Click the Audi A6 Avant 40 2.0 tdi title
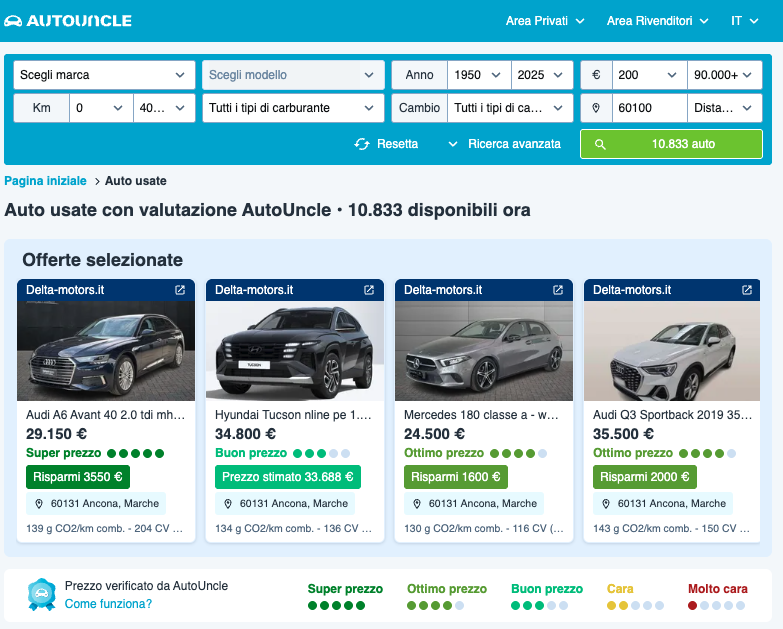This screenshot has height=629, width=783. (105, 415)
